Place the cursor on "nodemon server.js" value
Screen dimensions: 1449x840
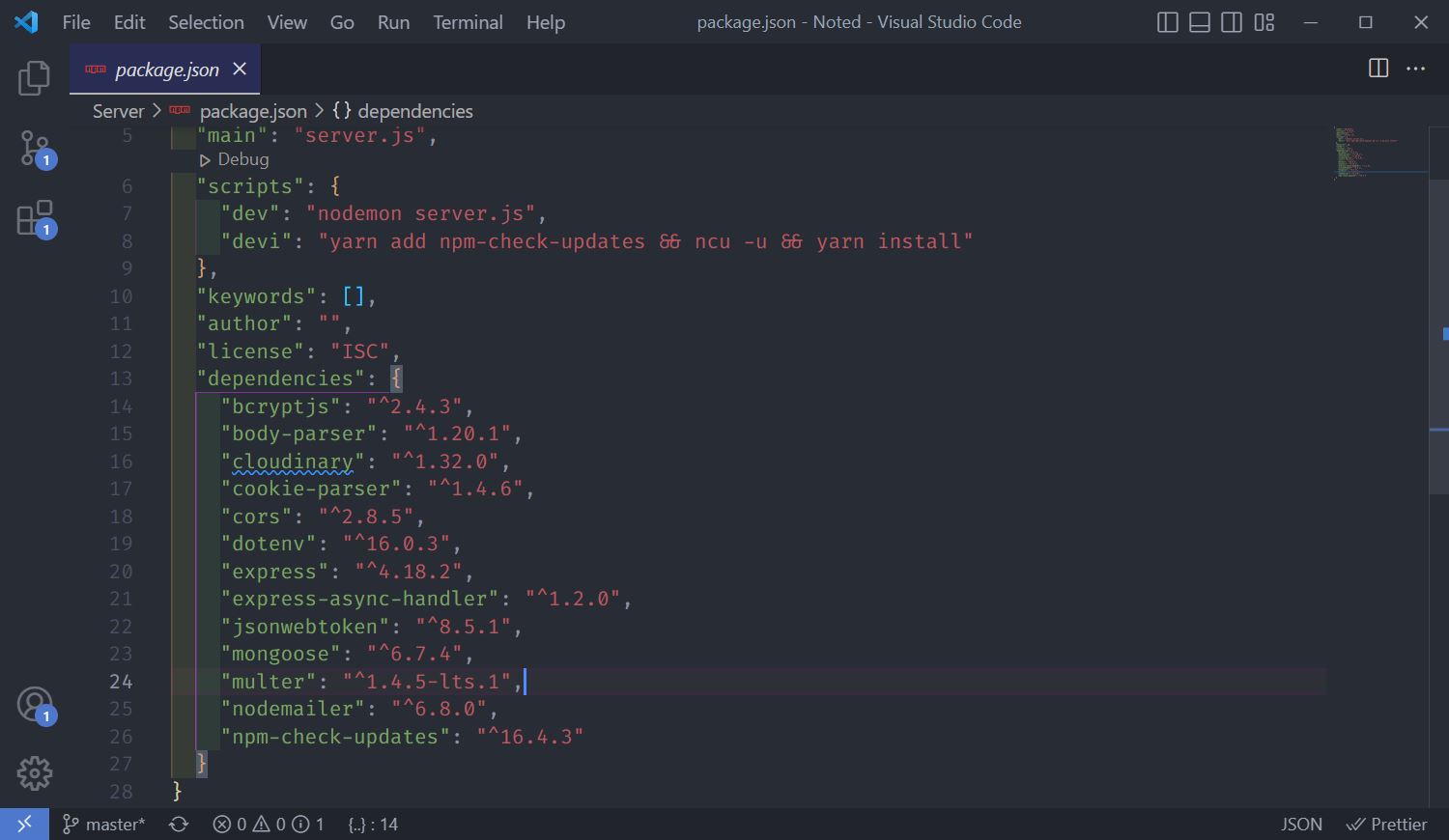point(421,213)
